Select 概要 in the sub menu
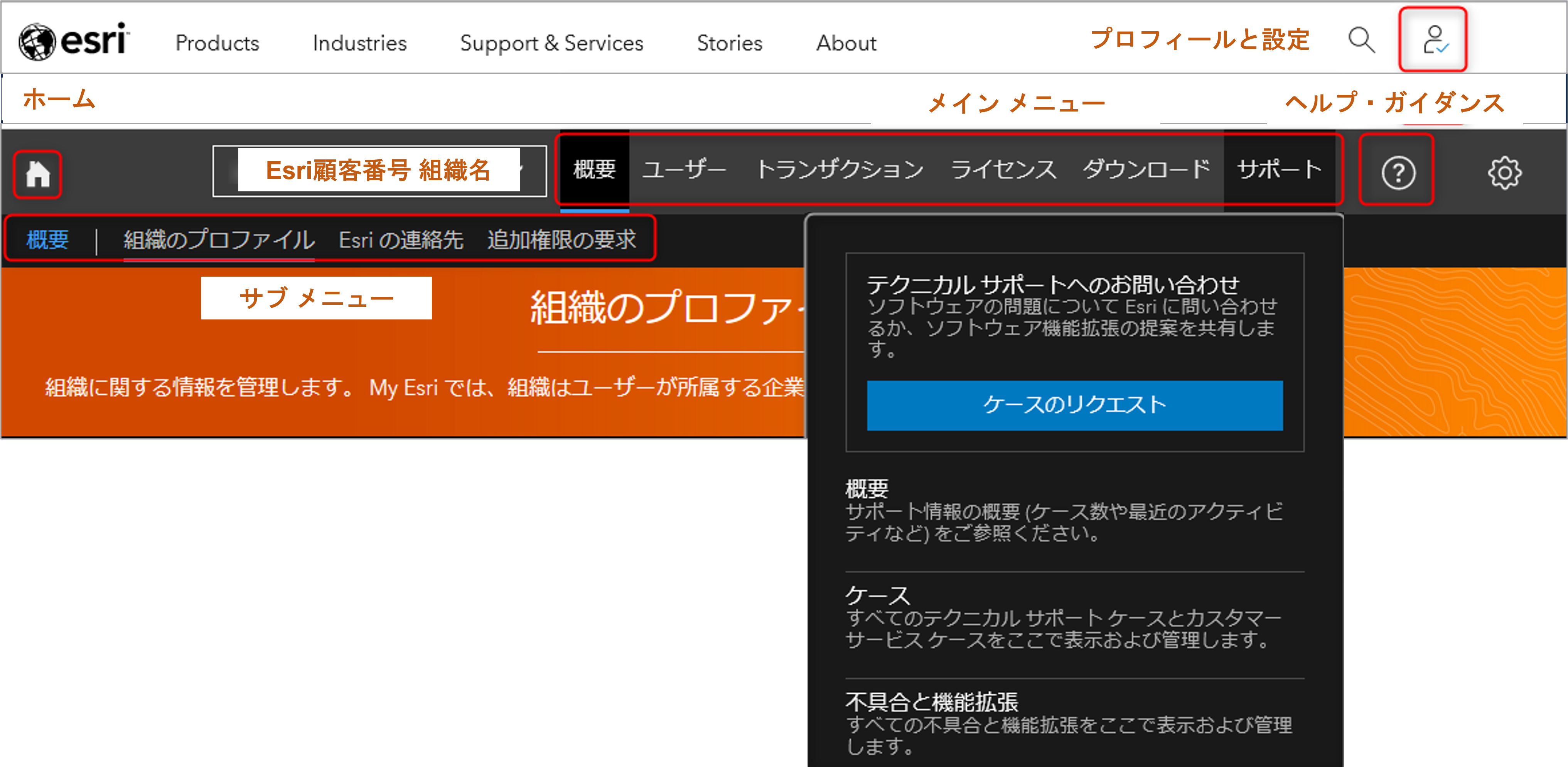1568x767 pixels. 47,240
